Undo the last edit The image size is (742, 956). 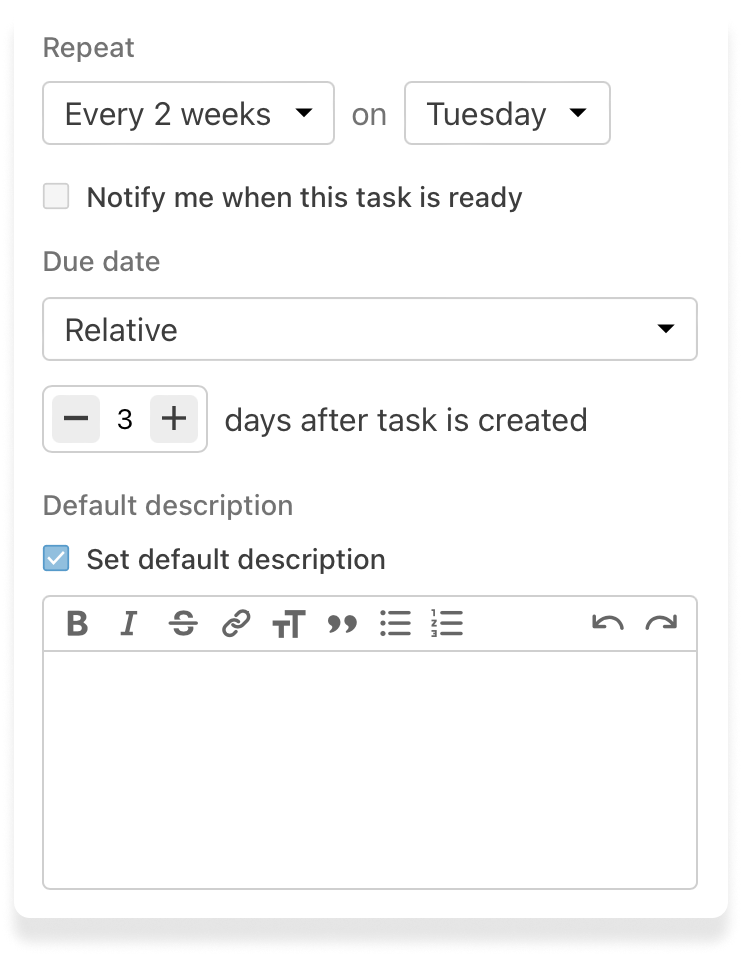pyautogui.click(x=608, y=624)
